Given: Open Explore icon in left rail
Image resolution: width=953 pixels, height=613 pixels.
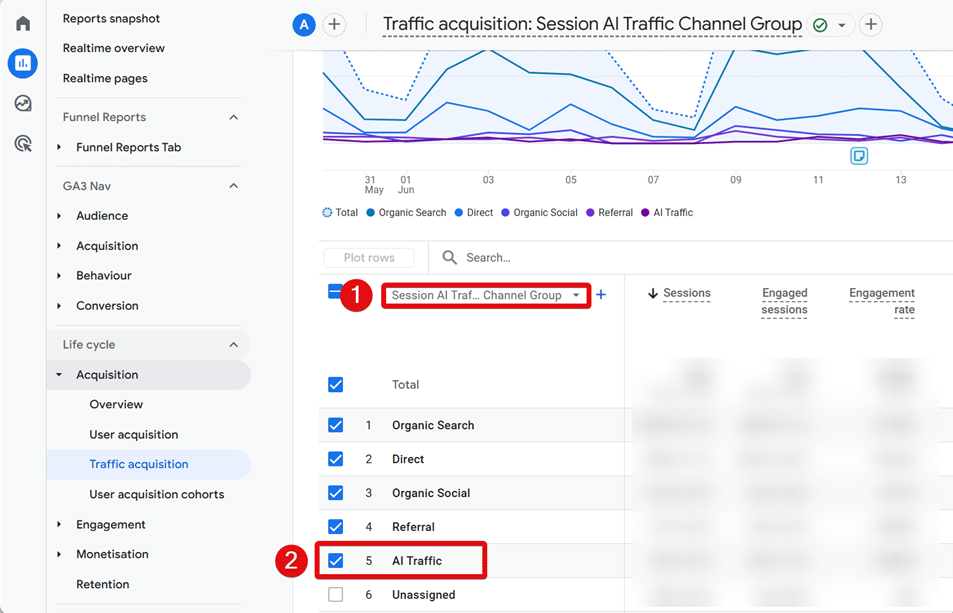Looking at the screenshot, I should click(x=23, y=103).
